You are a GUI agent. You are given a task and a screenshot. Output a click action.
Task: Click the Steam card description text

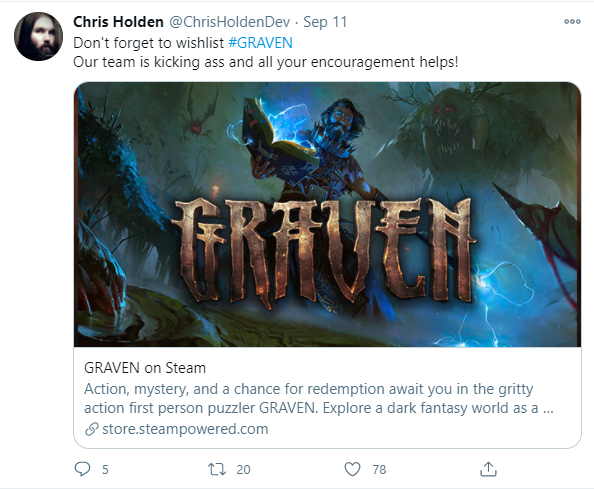click(x=319, y=398)
